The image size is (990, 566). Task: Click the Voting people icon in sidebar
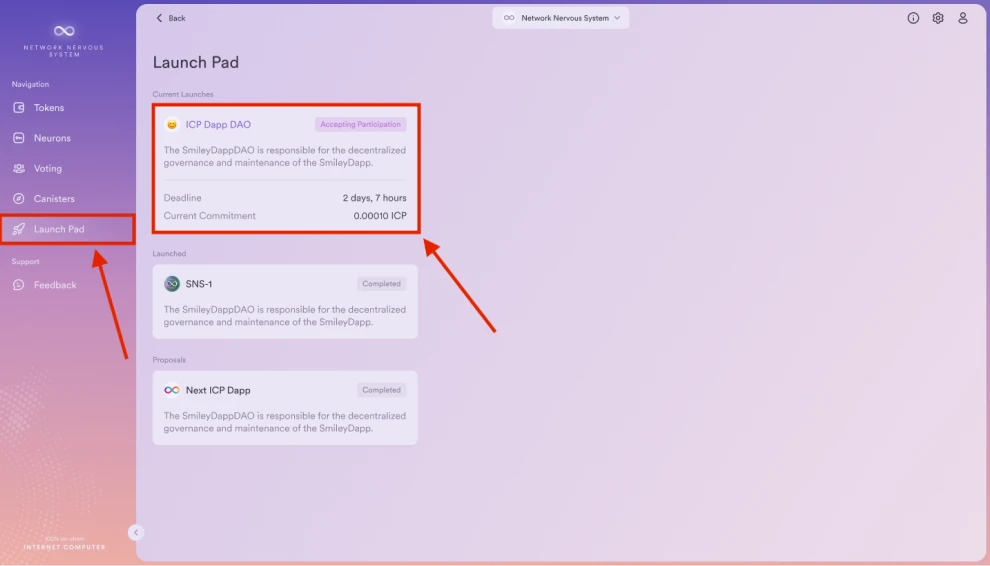(x=19, y=169)
